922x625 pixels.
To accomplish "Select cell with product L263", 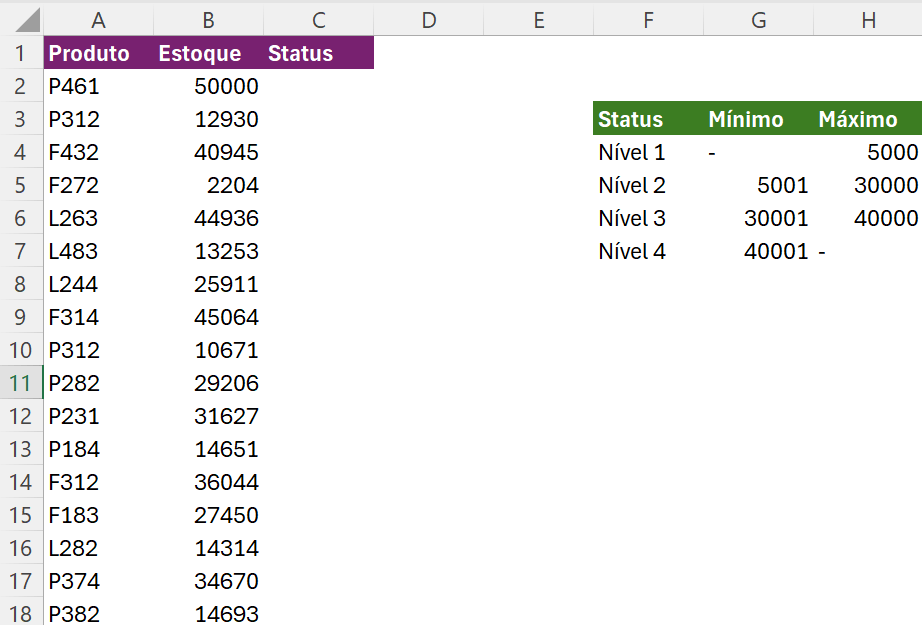I will (98, 218).
